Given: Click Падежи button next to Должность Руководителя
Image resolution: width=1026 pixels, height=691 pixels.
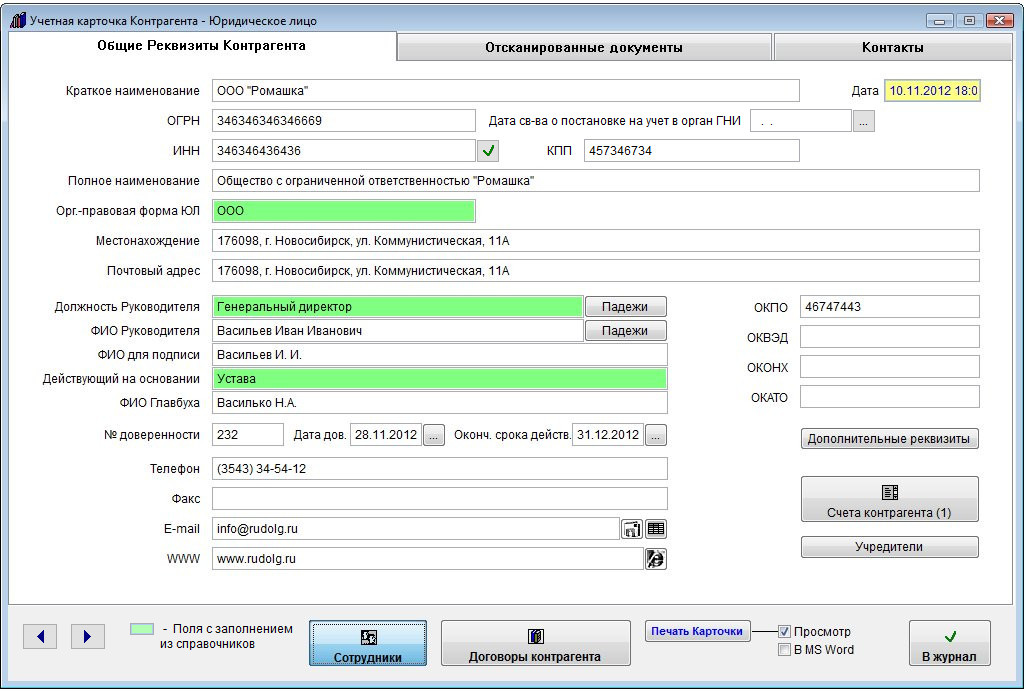Looking at the screenshot, I should pos(625,307).
